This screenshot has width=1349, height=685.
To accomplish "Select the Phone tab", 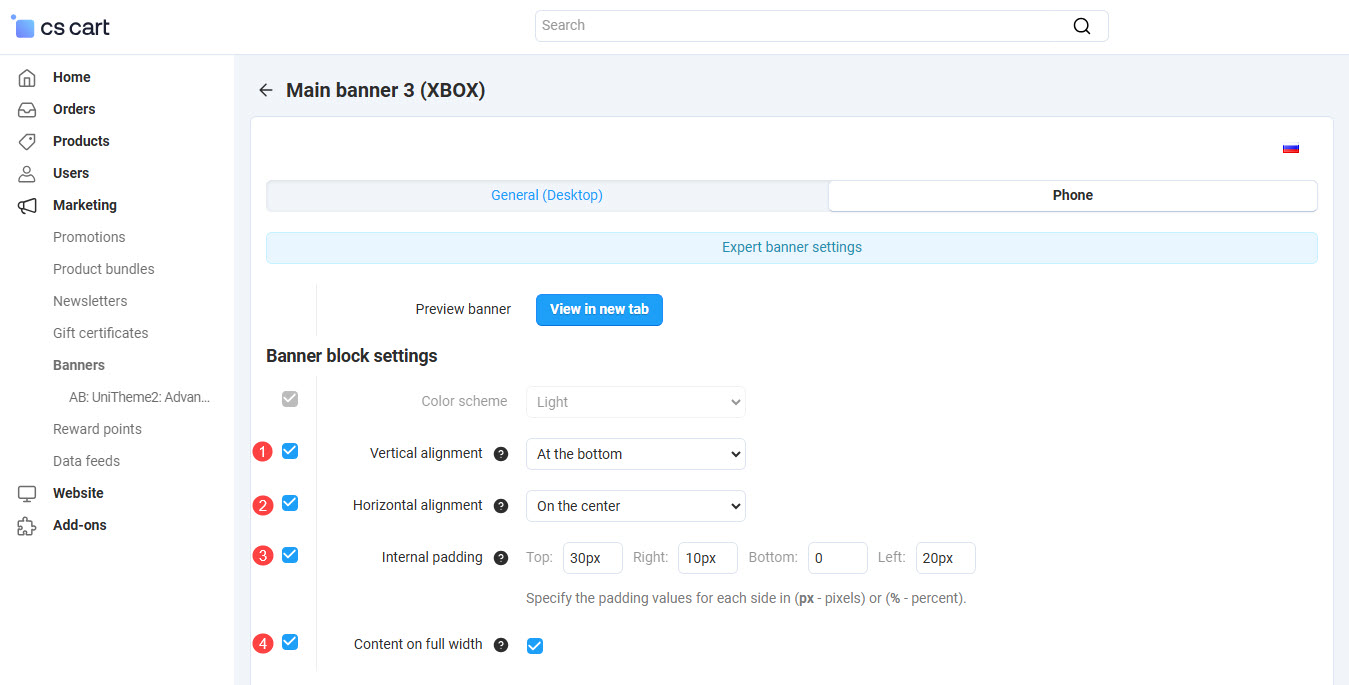I will [1073, 196].
